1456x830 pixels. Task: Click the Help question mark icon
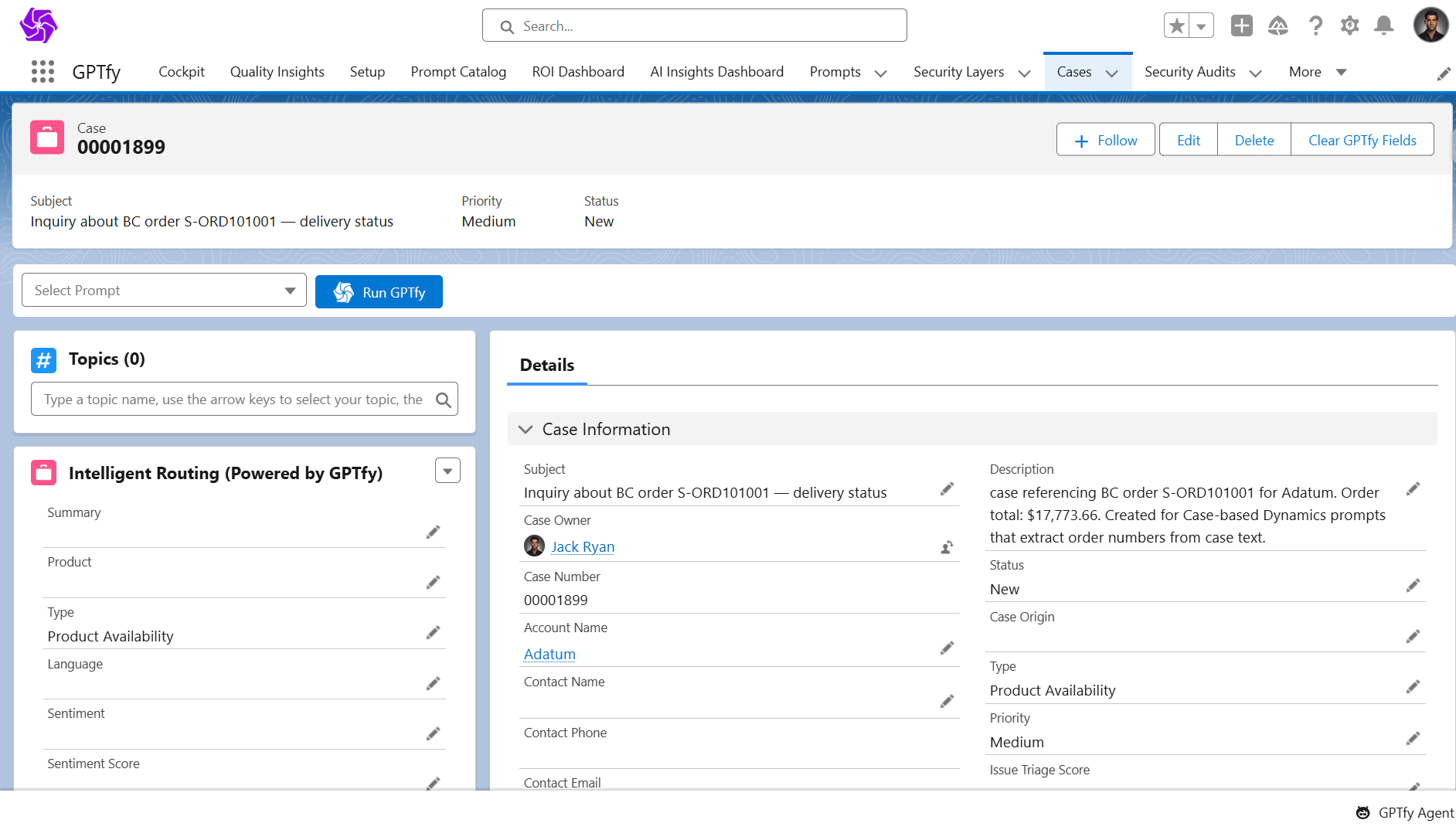coord(1315,26)
